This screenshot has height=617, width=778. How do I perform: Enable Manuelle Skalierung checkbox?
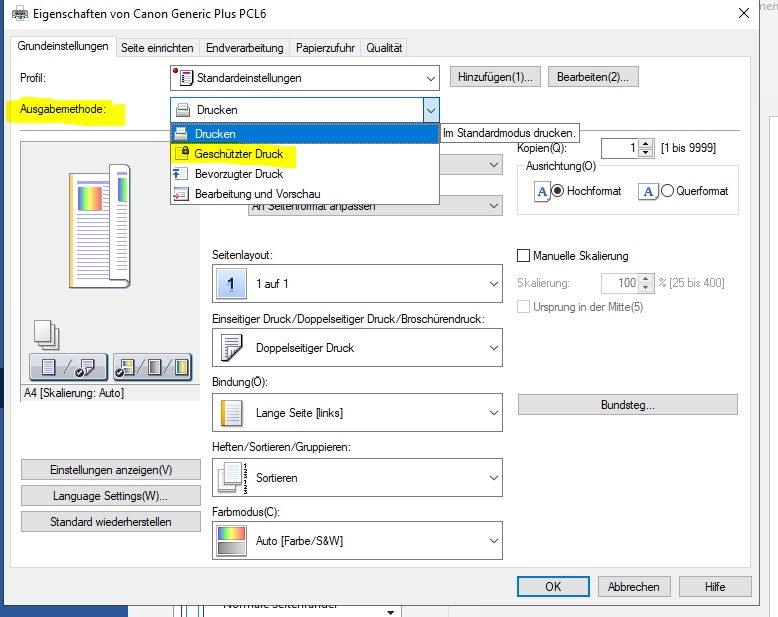523,255
